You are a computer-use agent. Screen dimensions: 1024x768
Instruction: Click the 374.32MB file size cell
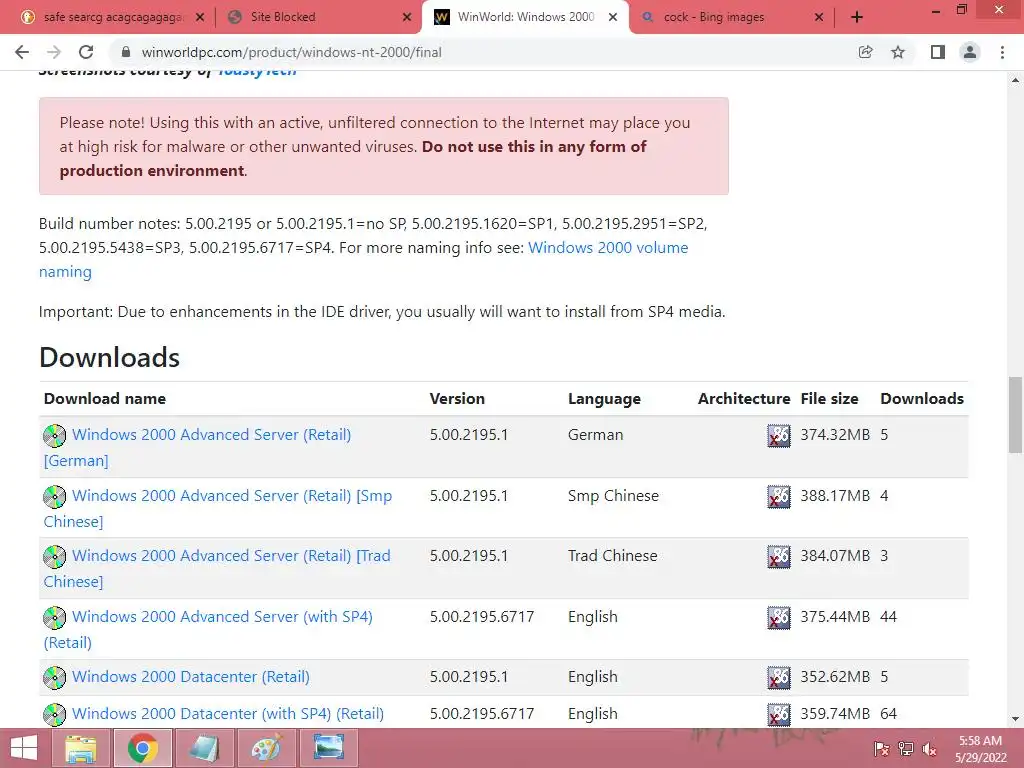[835, 435]
